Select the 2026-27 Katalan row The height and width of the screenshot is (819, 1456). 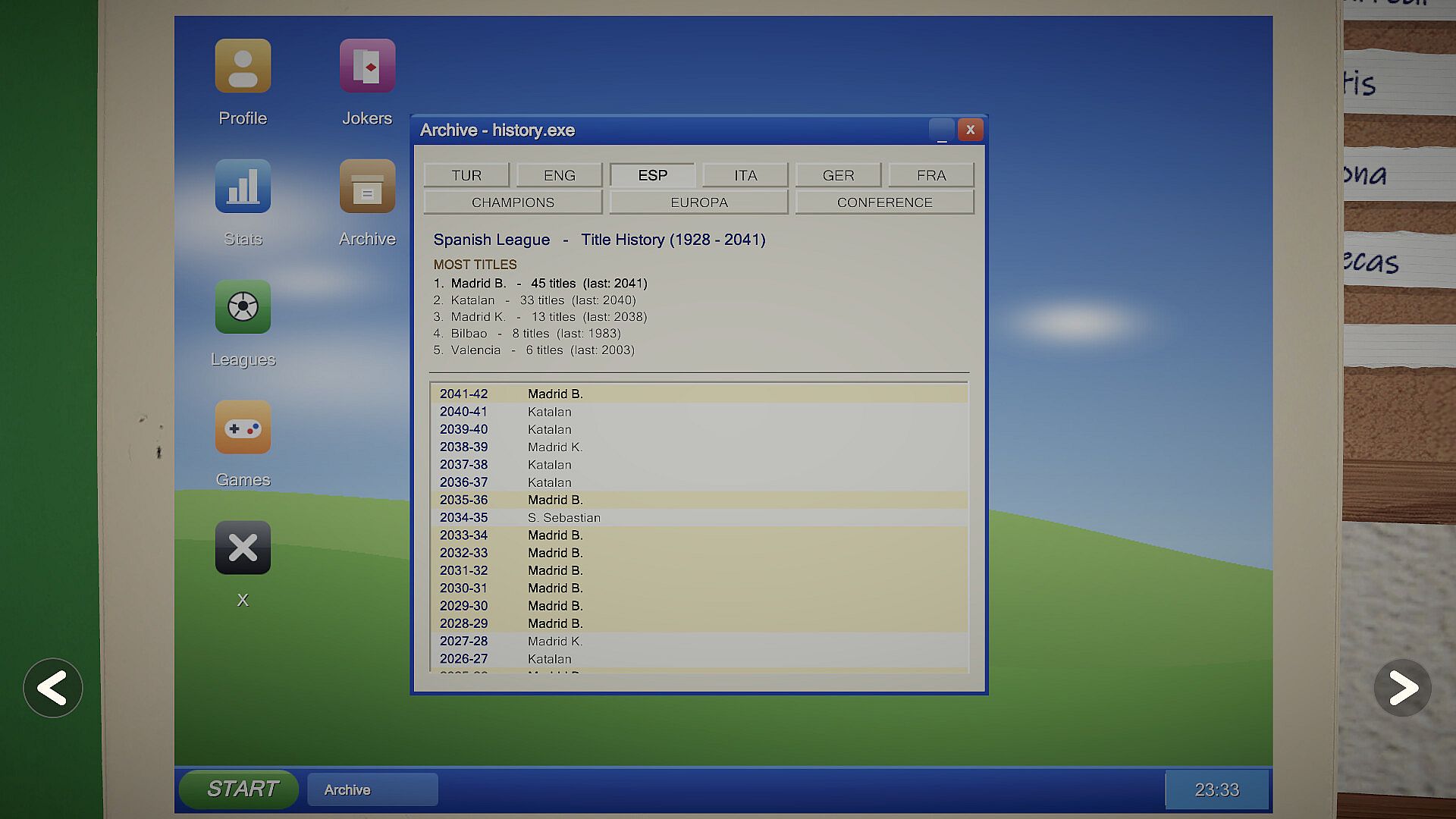(699, 658)
